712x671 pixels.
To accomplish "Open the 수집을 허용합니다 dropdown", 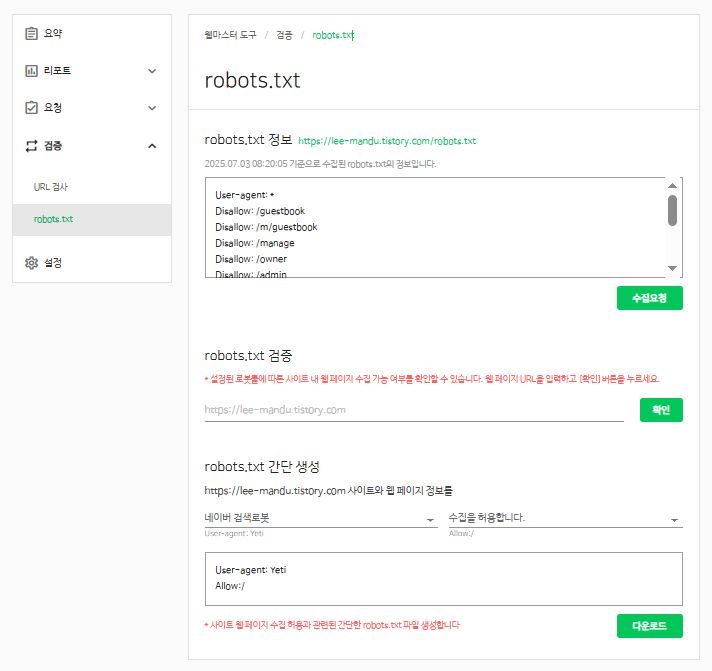I will pos(565,518).
